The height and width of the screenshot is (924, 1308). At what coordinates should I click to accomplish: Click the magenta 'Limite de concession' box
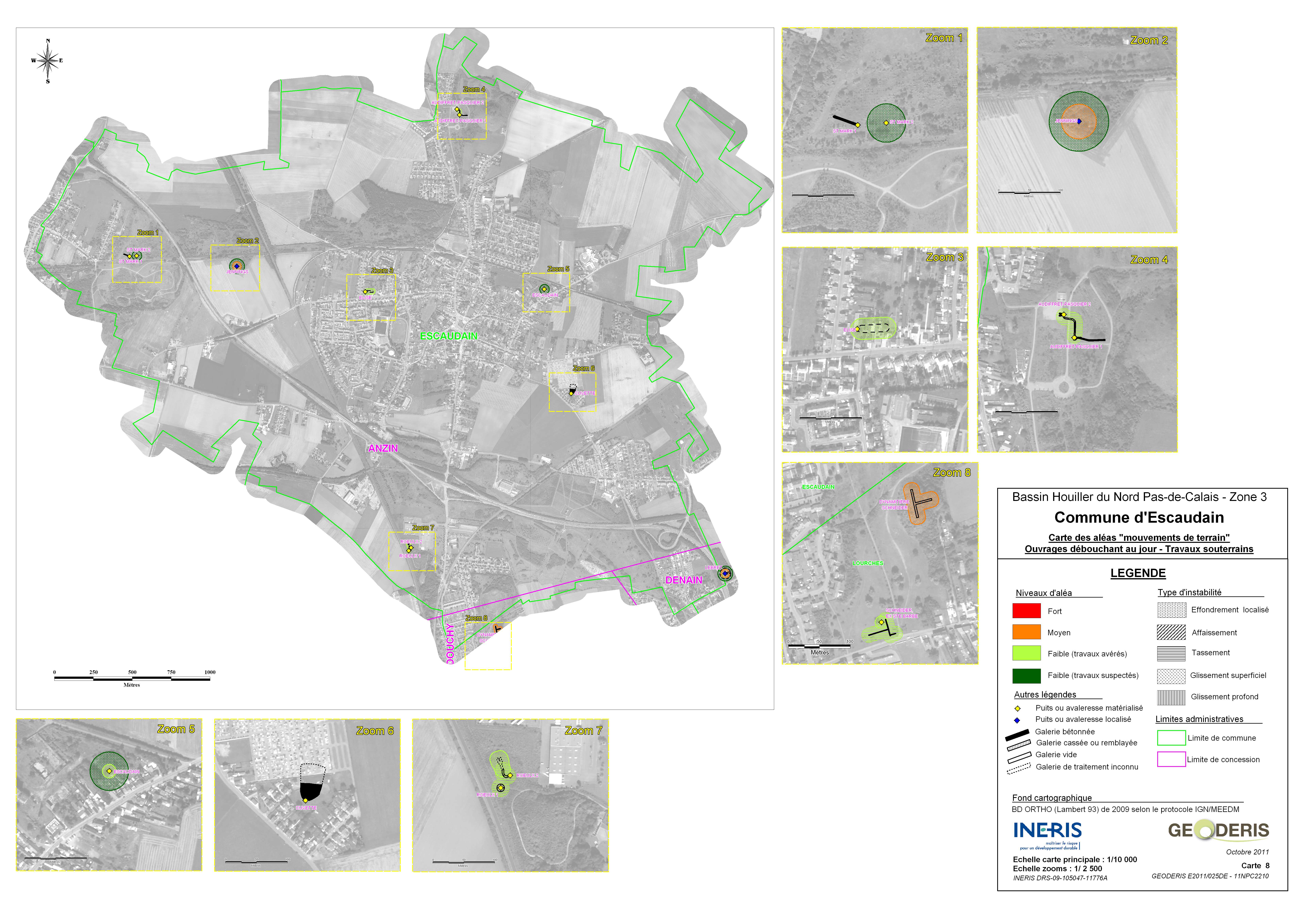(x=1171, y=759)
